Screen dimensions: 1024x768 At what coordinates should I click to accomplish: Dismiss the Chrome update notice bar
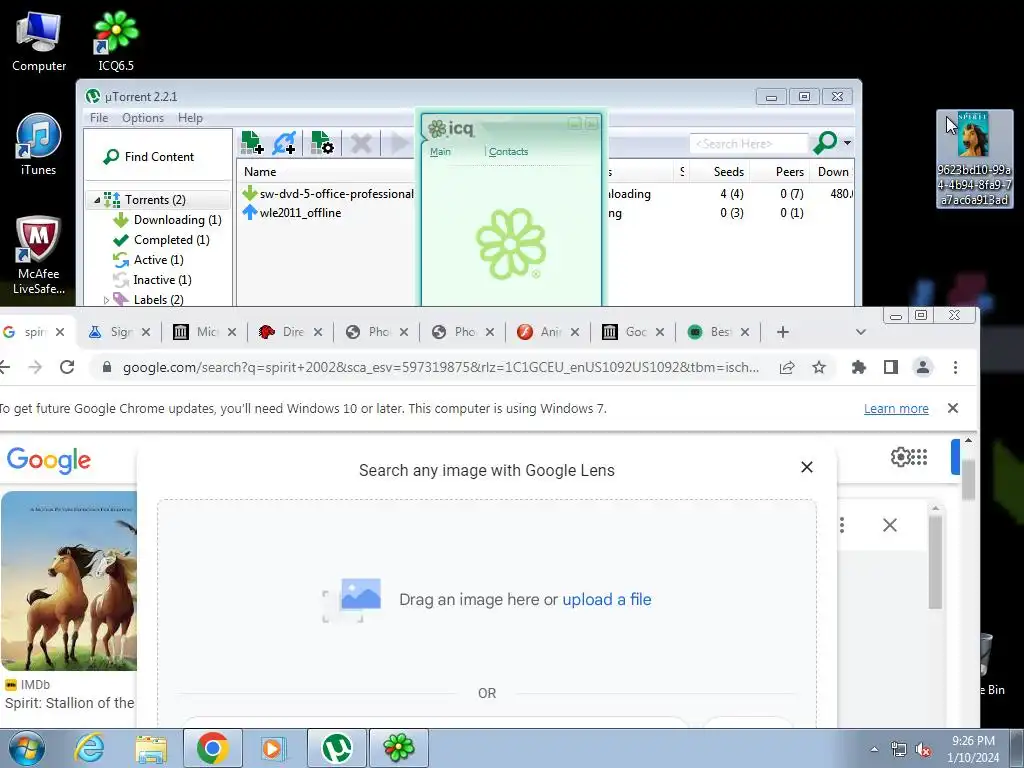pos(953,408)
